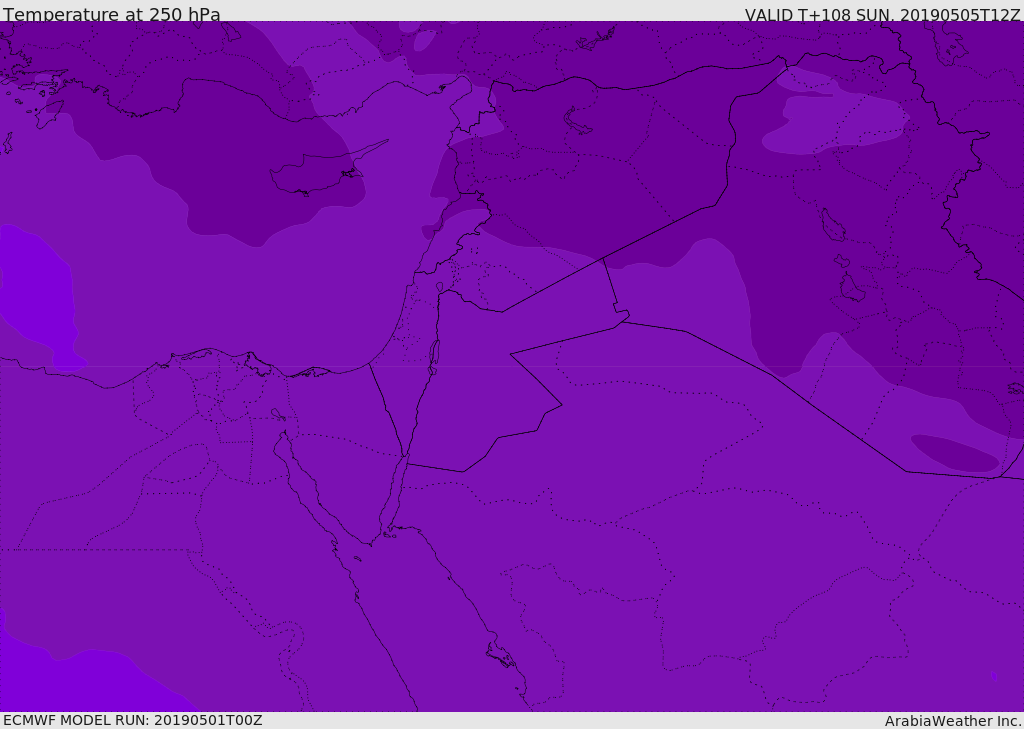The width and height of the screenshot is (1024, 729).
Task: Click the bright violet area in bottom-left corner
Action: tap(60, 685)
